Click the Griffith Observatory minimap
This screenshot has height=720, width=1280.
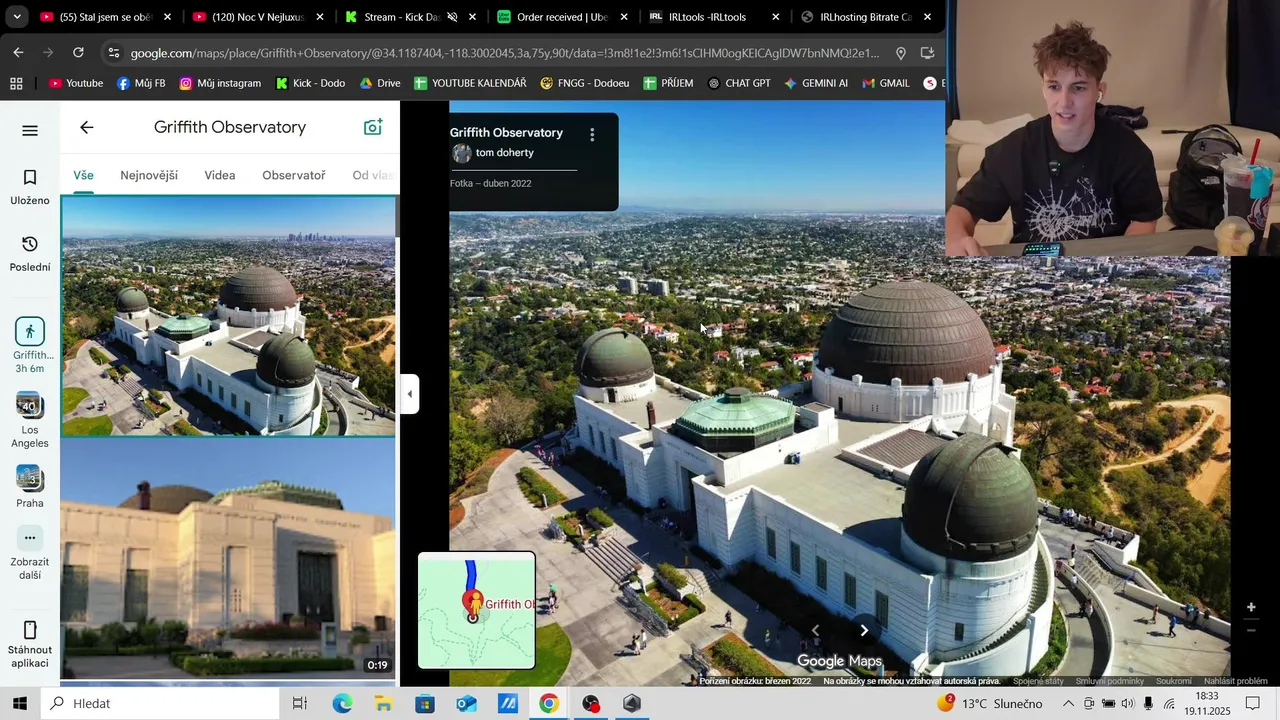pos(477,610)
